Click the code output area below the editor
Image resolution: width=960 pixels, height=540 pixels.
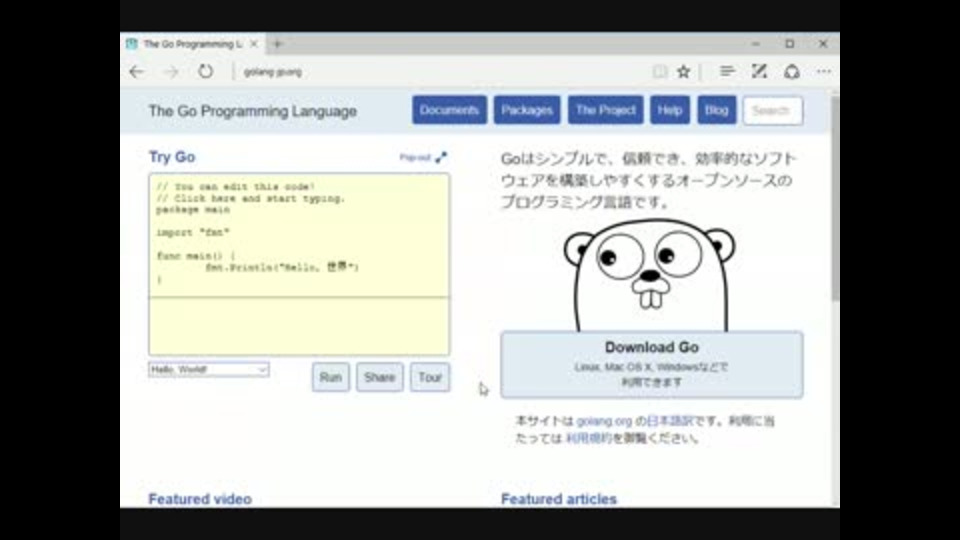[x=299, y=326]
